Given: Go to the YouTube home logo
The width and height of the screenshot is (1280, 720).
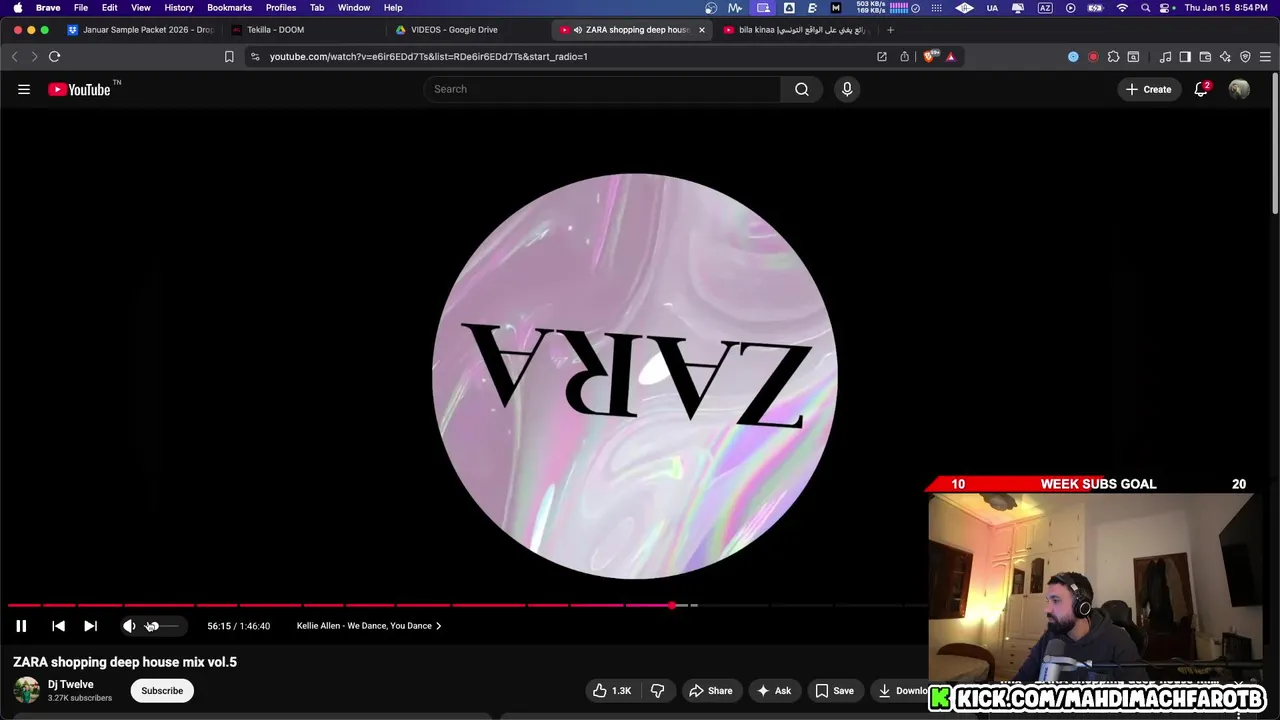Looking at the screenshot, I should [80, 89].
